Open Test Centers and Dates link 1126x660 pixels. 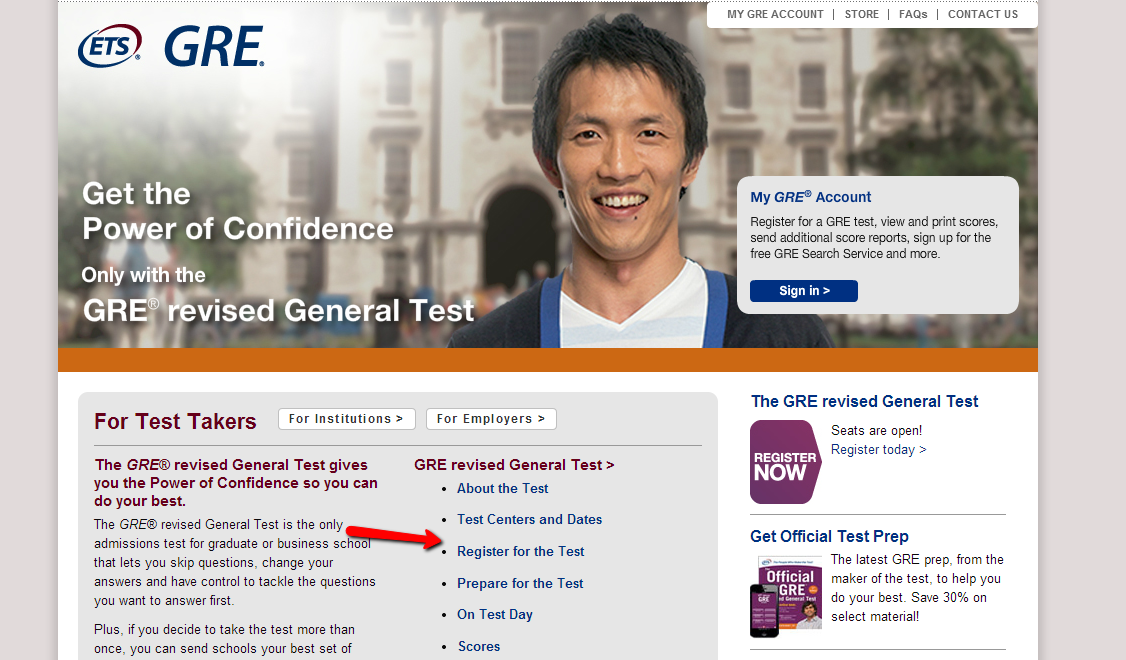click(529, 519)
